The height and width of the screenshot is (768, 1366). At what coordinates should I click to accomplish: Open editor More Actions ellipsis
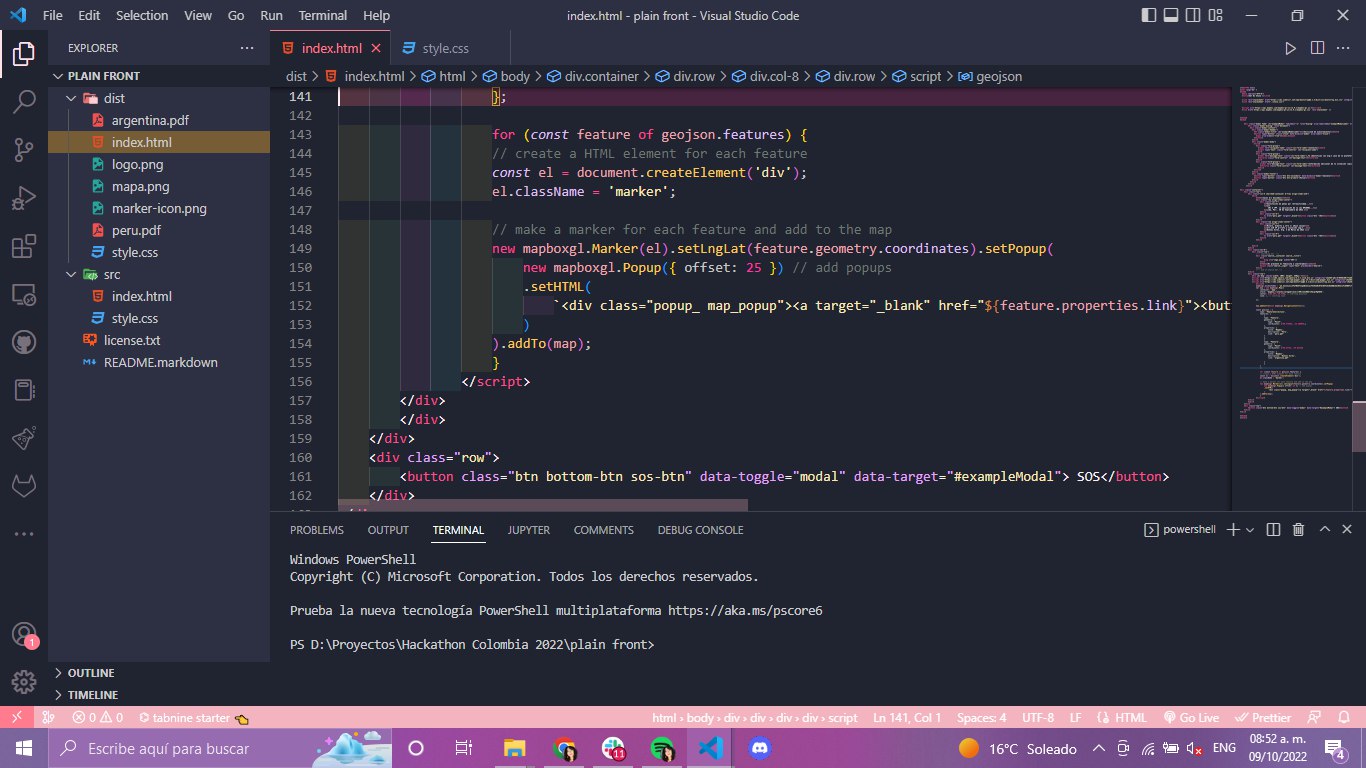tap(1344, 48)
